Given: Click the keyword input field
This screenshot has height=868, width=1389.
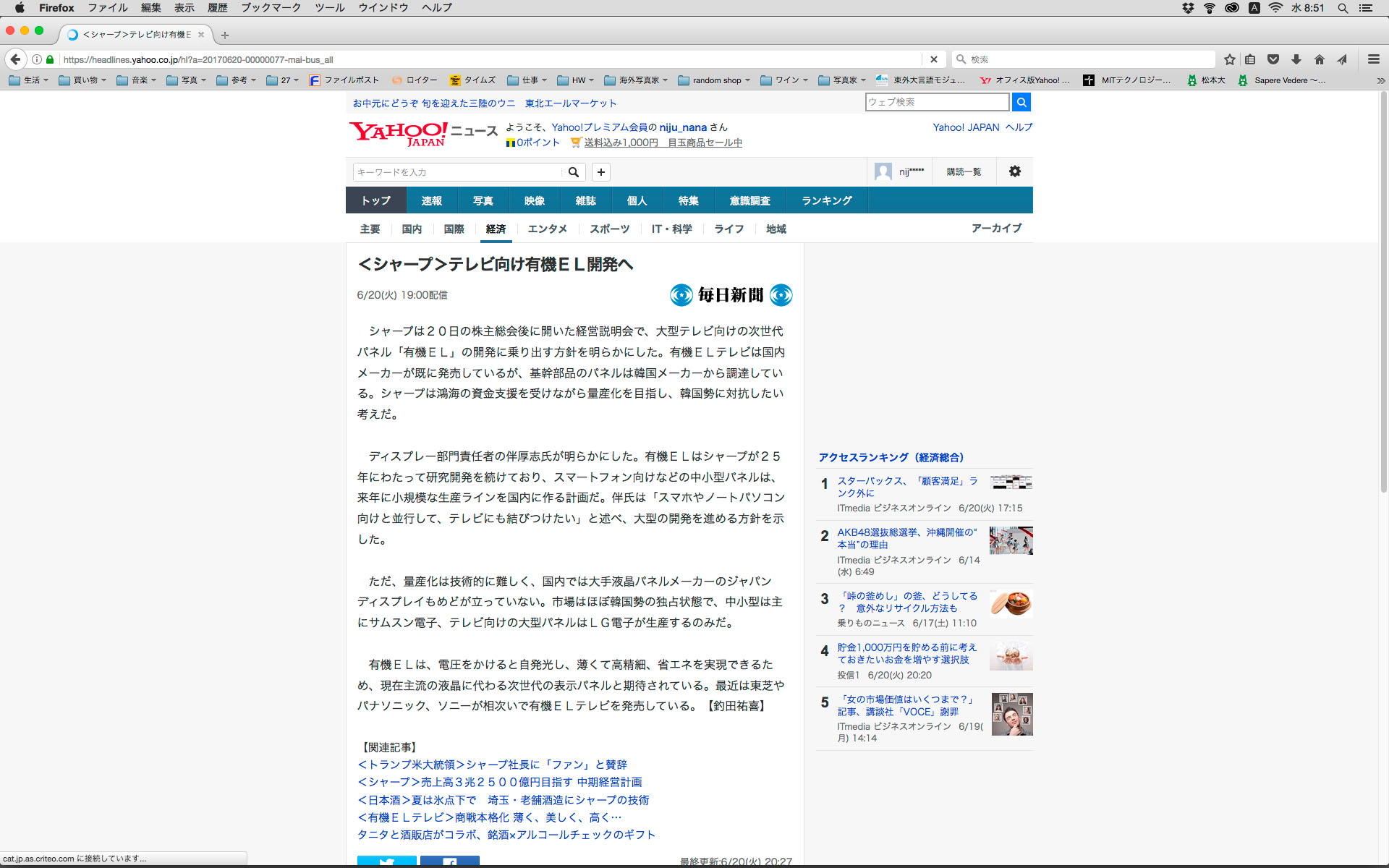Looking at the screenshot, I should click(x=457, y=172).
